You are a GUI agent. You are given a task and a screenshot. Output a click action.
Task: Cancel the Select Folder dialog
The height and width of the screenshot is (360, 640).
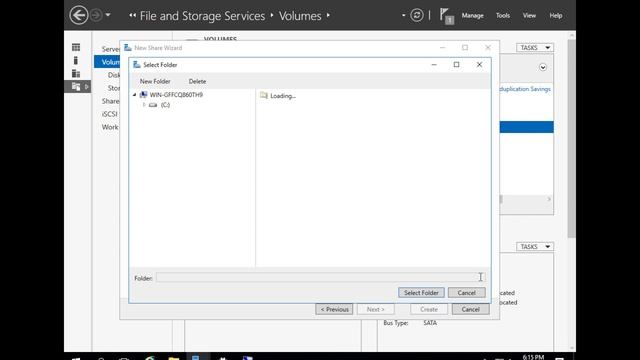(x=467, y=293)
